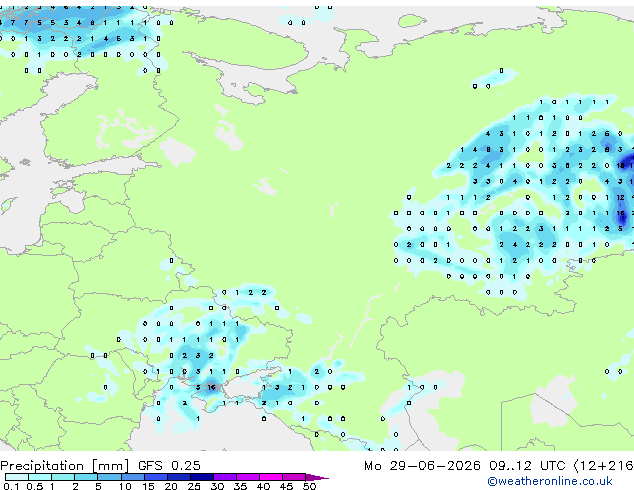Click the '(12+216' forecast offset text
The height and width of the screenshot is (490, 634).
pyautogui.click(x=603, y=466)
